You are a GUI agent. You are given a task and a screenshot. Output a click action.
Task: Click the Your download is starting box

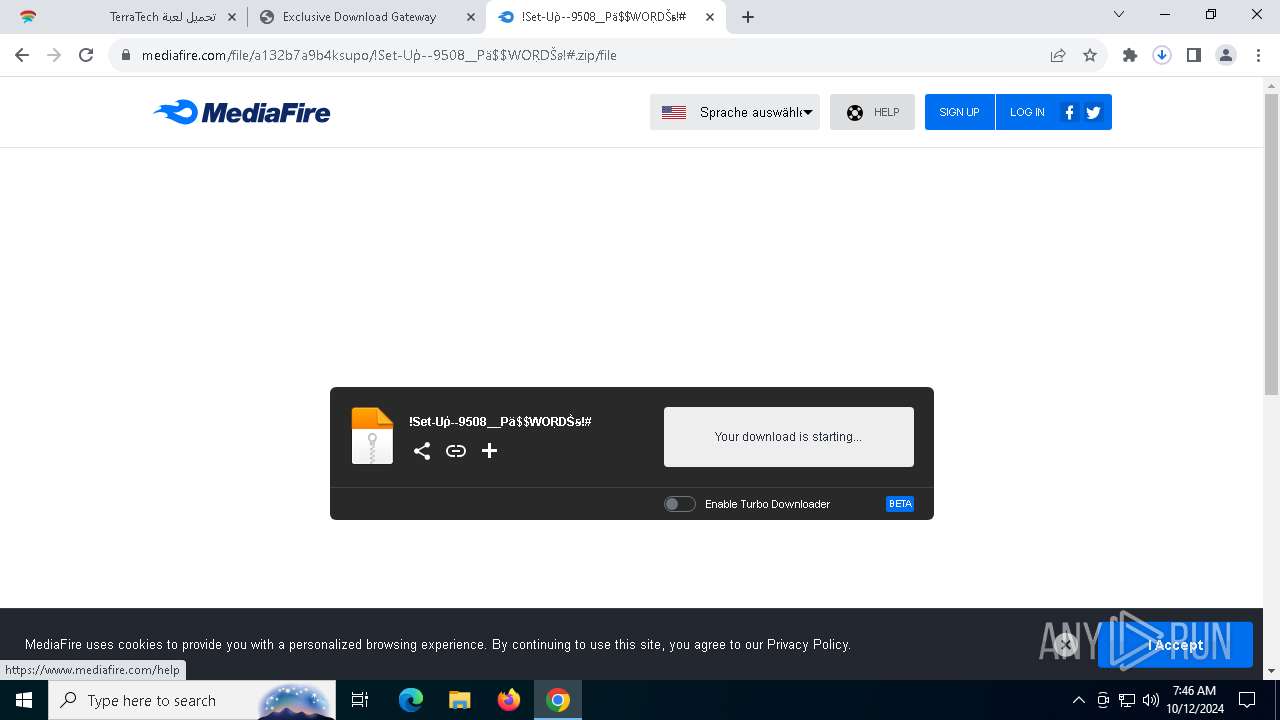(788, 437)
